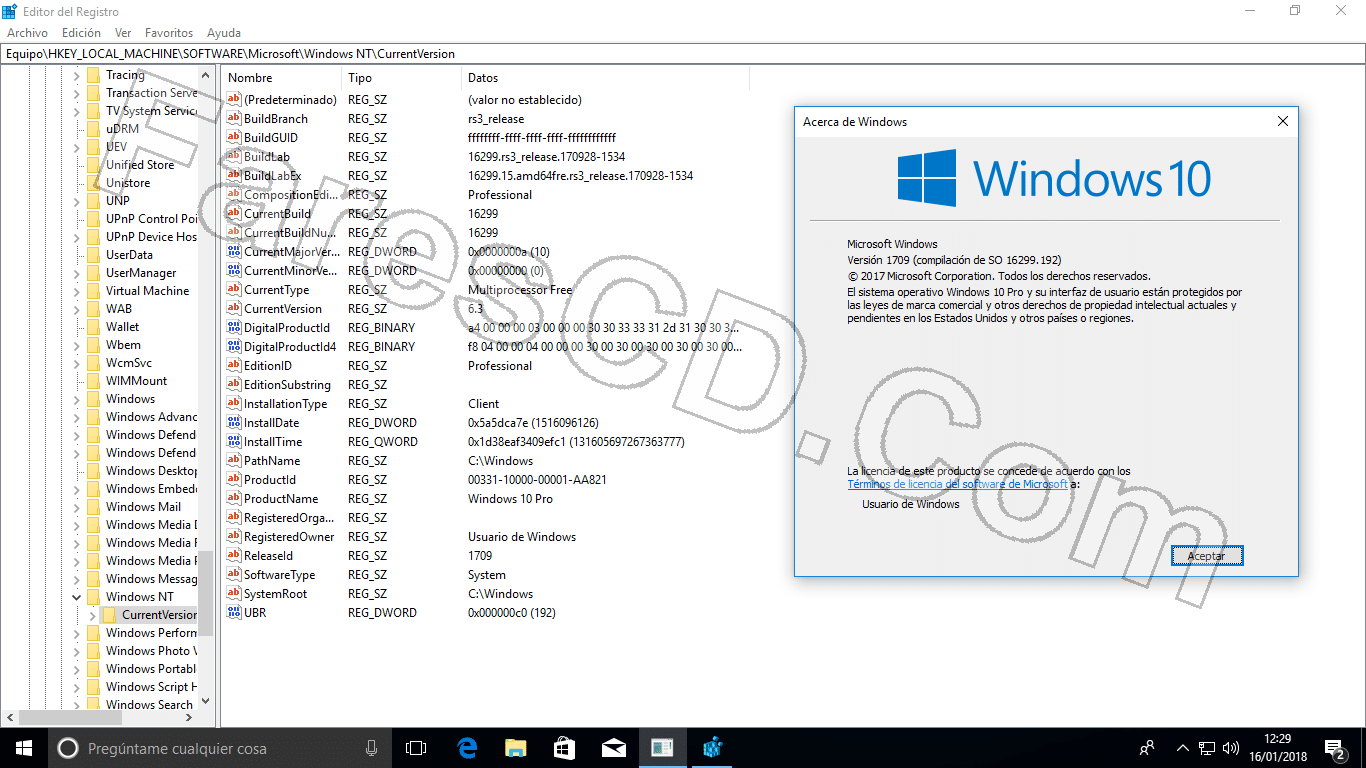This screenshot has height=768, width=1366.
Task: Switch to Registry Editor taskbar icon
Action: [x=712, y=748]
